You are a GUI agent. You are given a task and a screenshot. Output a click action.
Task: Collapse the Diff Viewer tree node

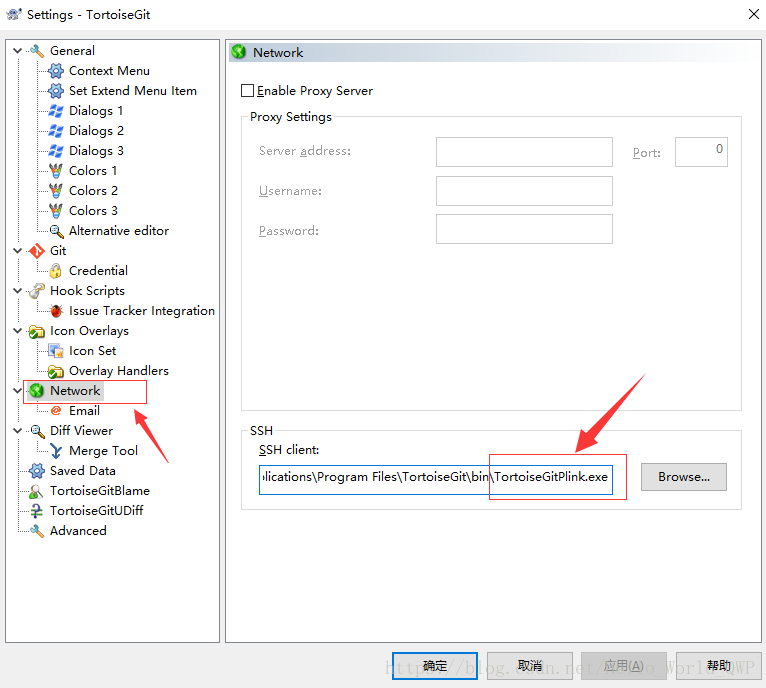tap(18, 430)
